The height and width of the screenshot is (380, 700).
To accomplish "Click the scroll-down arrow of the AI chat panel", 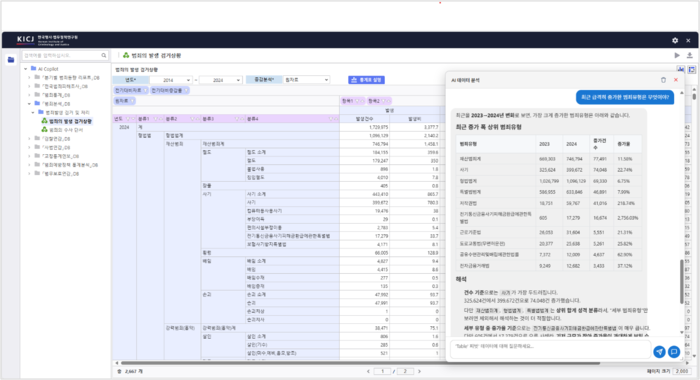I will tap(681, 333).
